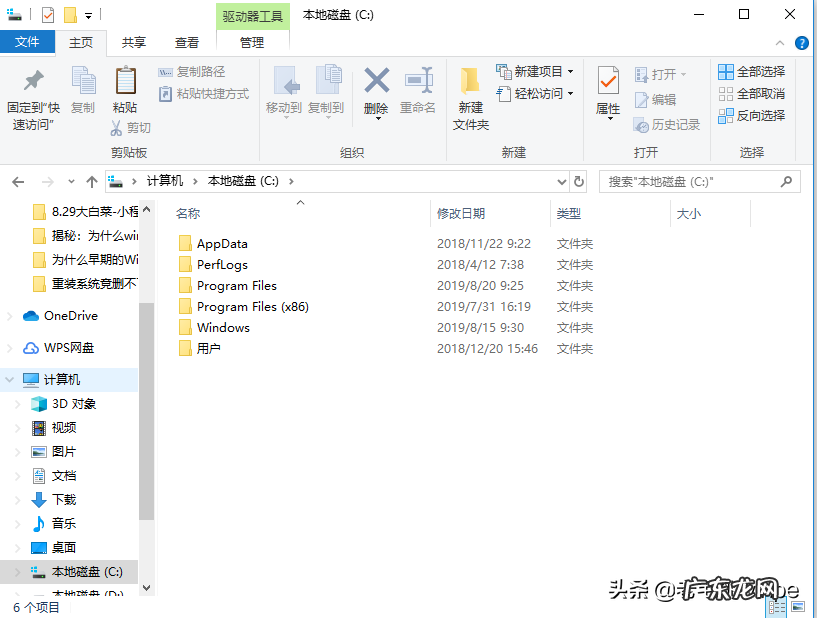Click the Up one level arrow
The height and width of the screenshot is (618, 817).
(x=92, y=182)
